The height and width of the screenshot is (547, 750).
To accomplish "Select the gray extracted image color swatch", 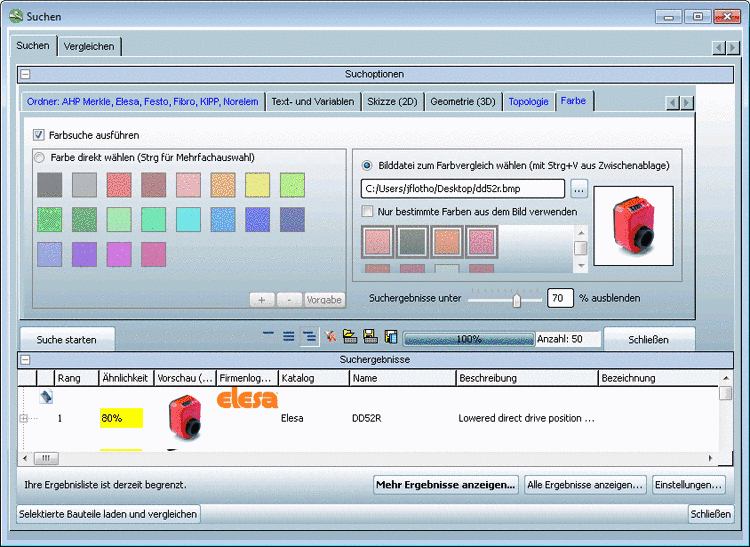I will [x=412, y=241].
